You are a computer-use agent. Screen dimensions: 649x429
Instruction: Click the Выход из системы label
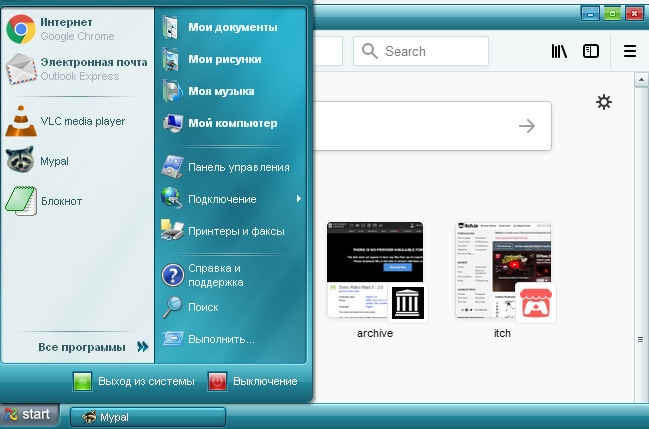coord(147,381)
